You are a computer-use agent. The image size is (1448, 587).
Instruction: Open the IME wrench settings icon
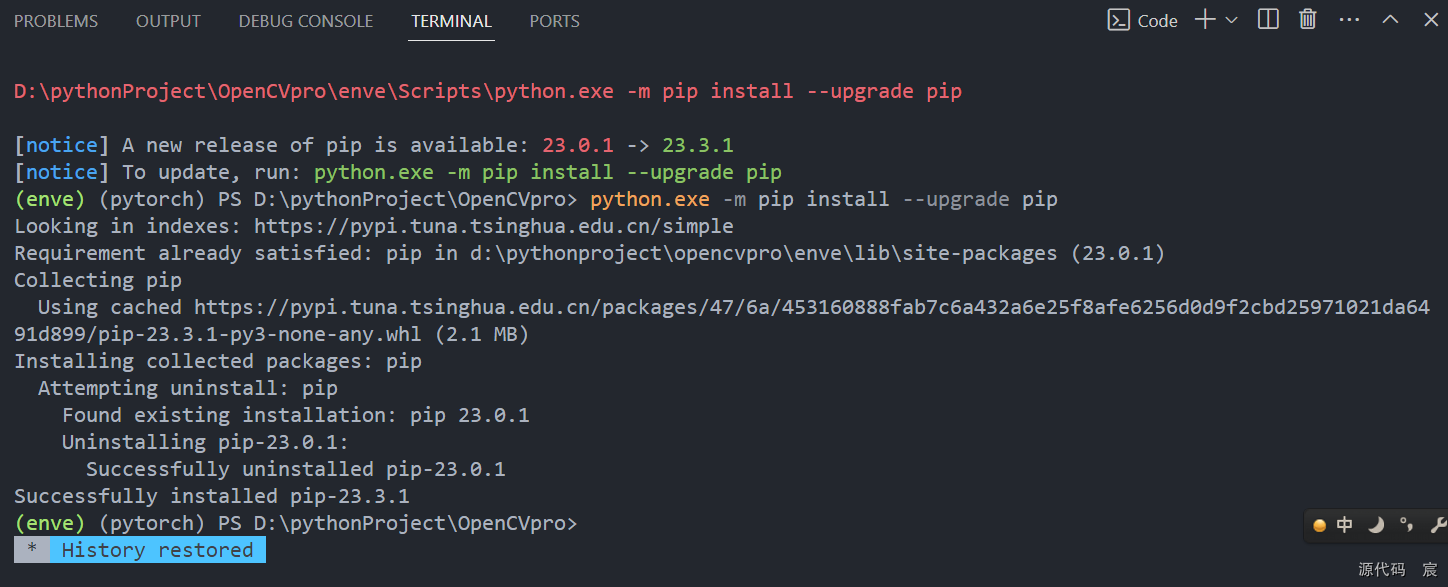click(1438, 524)
